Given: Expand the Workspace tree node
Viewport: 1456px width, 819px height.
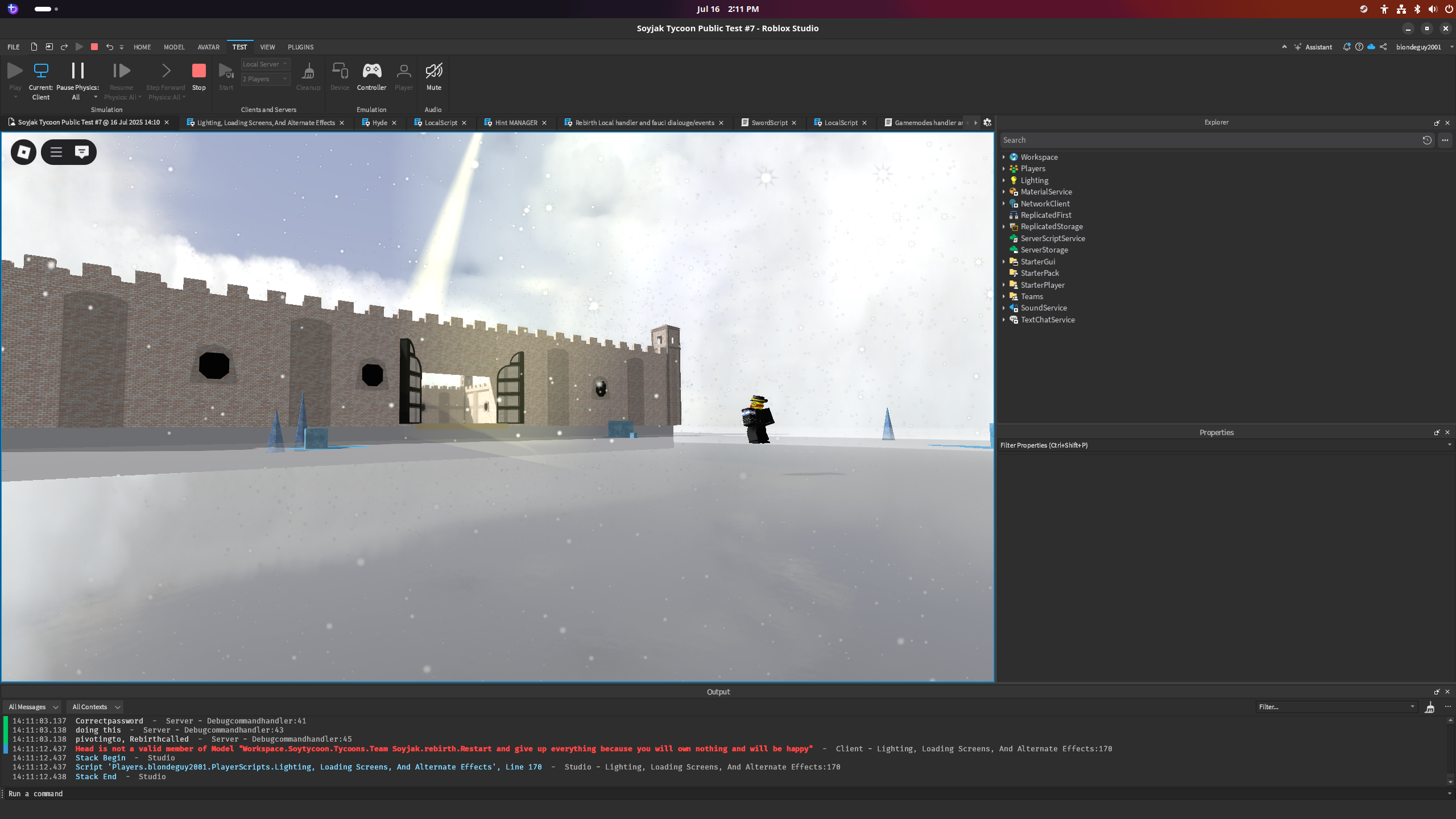Looking at the screenshot, I should click(1004, 157).
